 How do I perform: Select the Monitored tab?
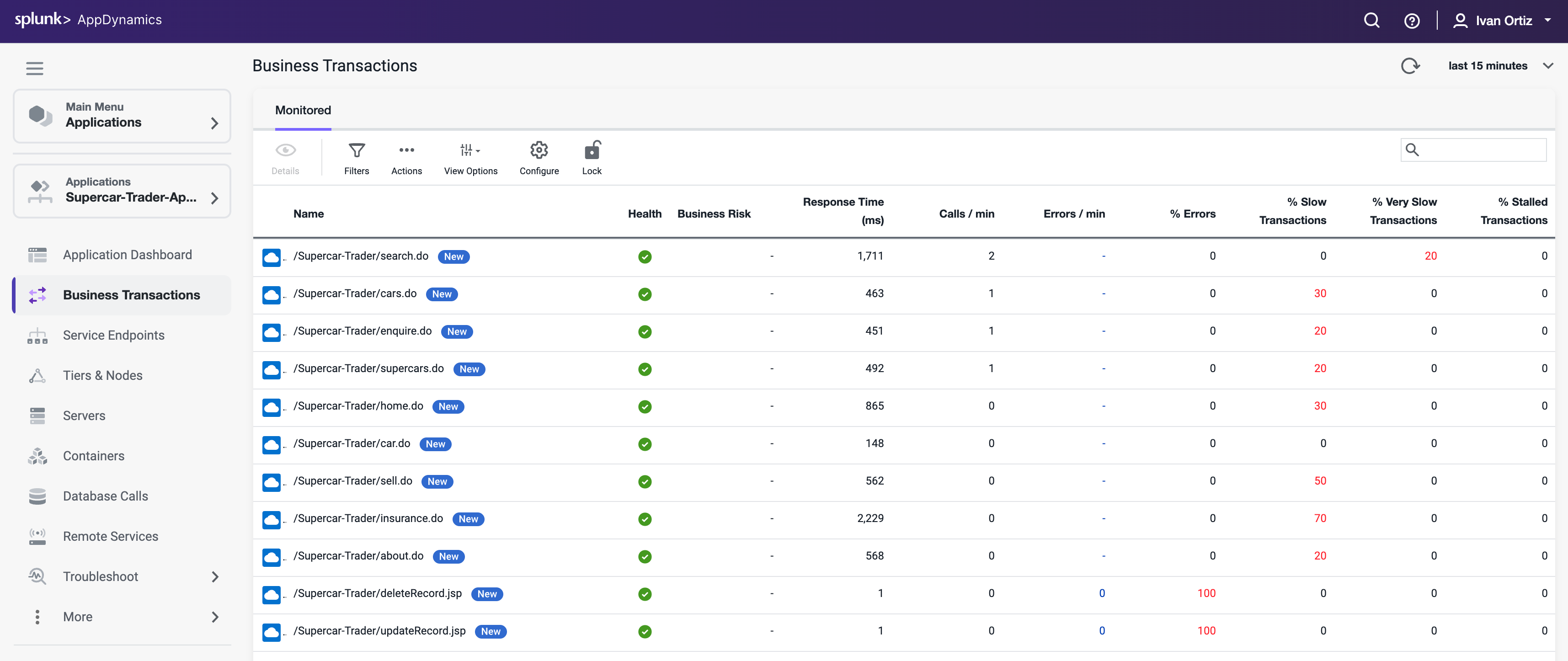point(303,110)
